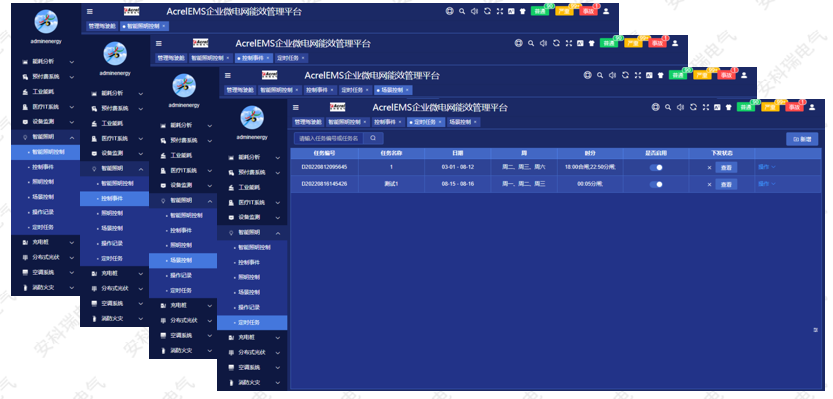
Task: Select 操作记录 in the frontmost window sidebar
Action: (x=252, y=308)
